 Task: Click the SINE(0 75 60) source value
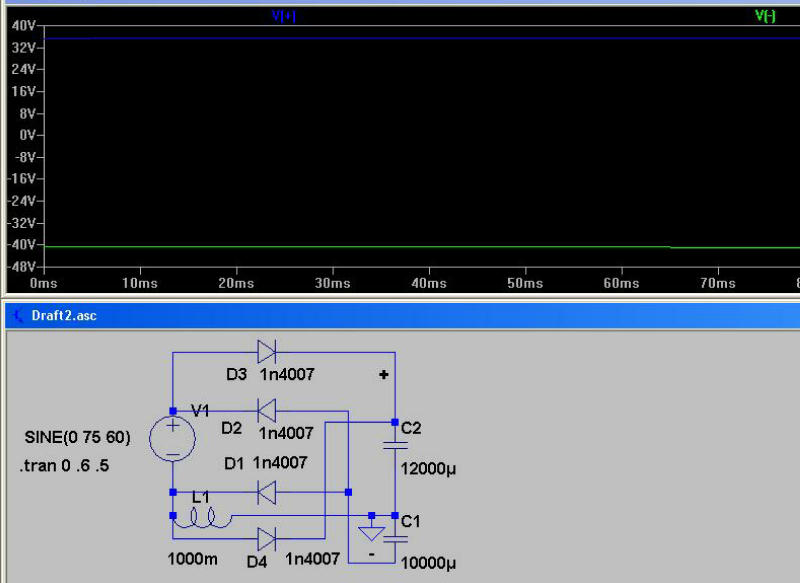(x=78, y=437)
